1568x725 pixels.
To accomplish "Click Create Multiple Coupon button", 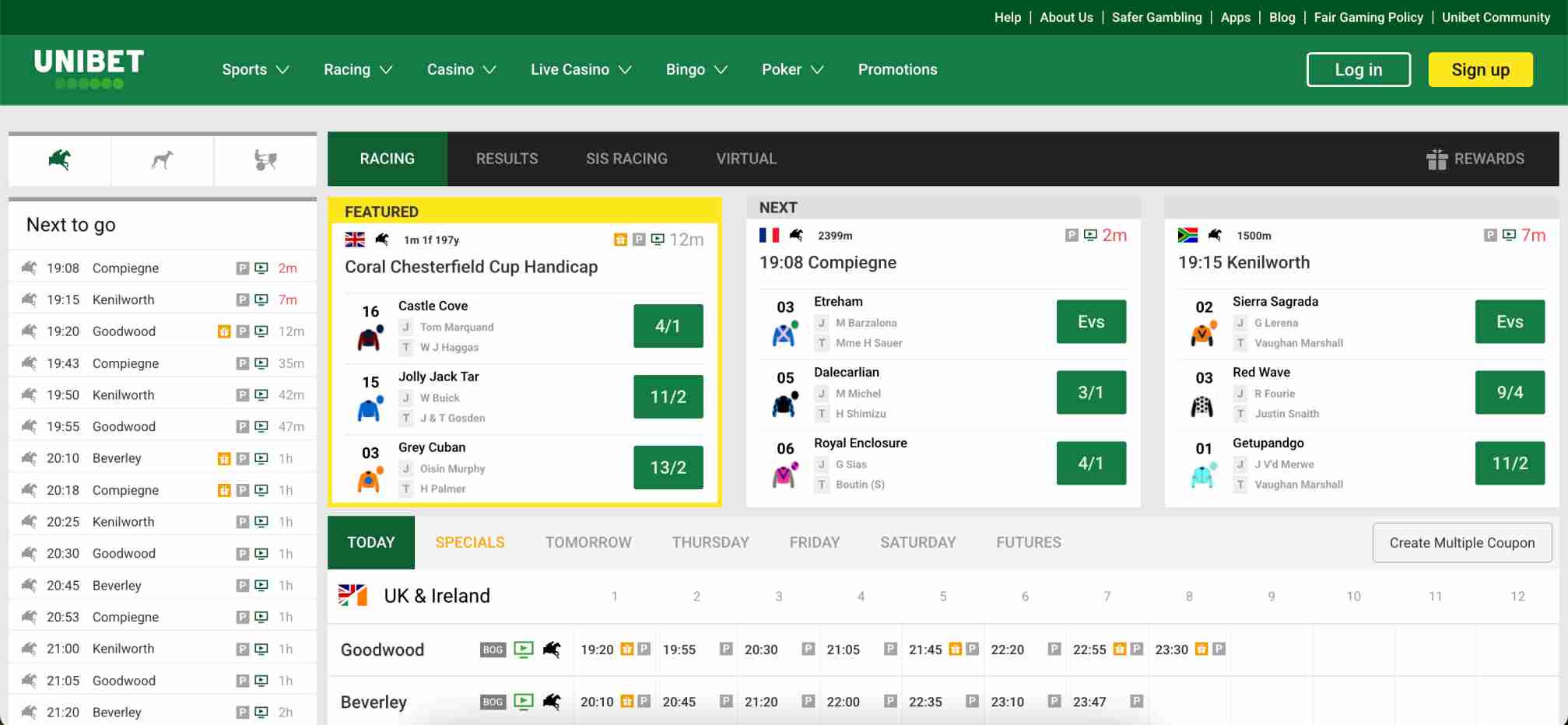I will 1462,543.
